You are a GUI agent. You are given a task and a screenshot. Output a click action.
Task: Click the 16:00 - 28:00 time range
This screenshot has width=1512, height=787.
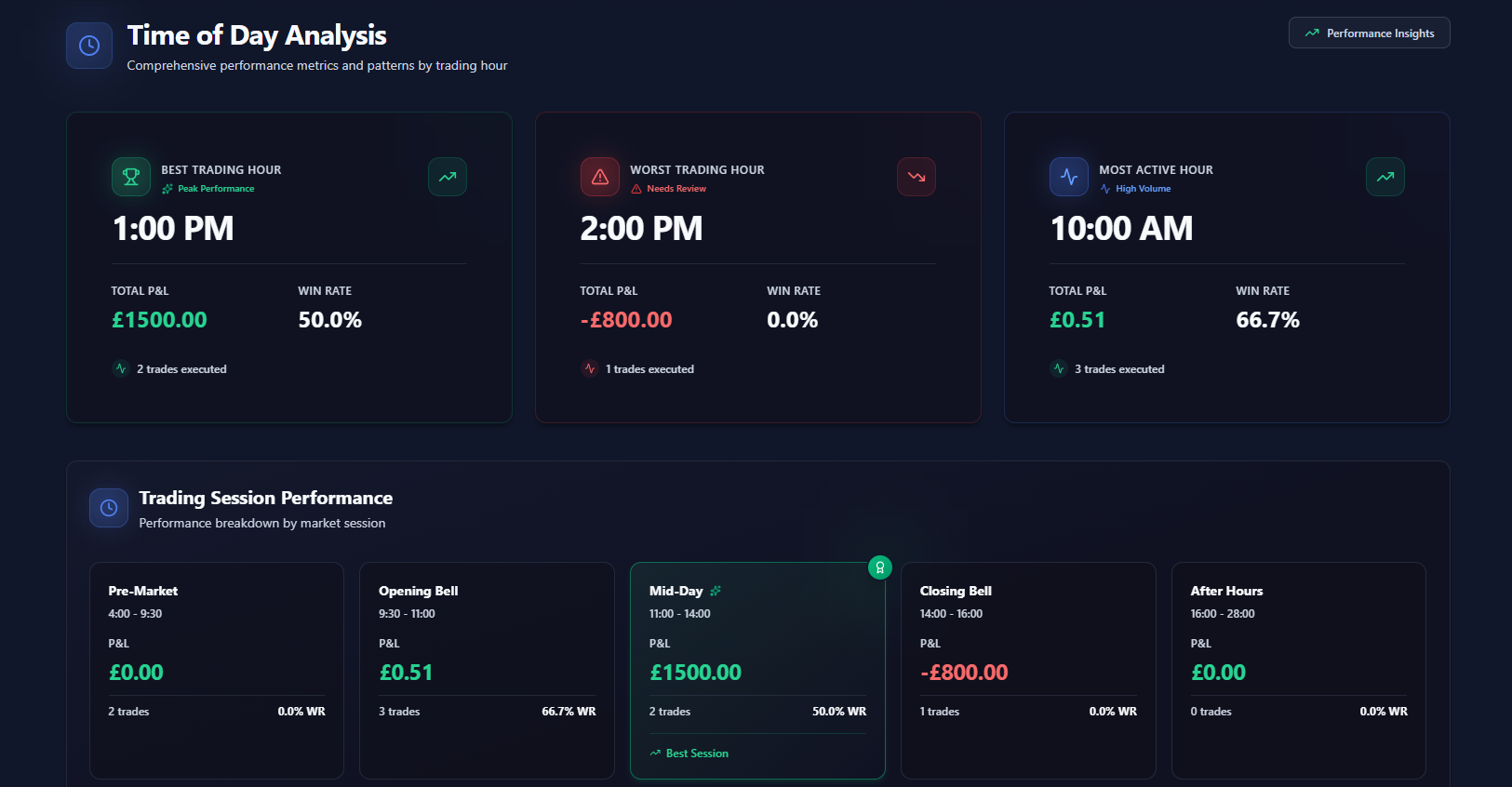click(1223, 614)
